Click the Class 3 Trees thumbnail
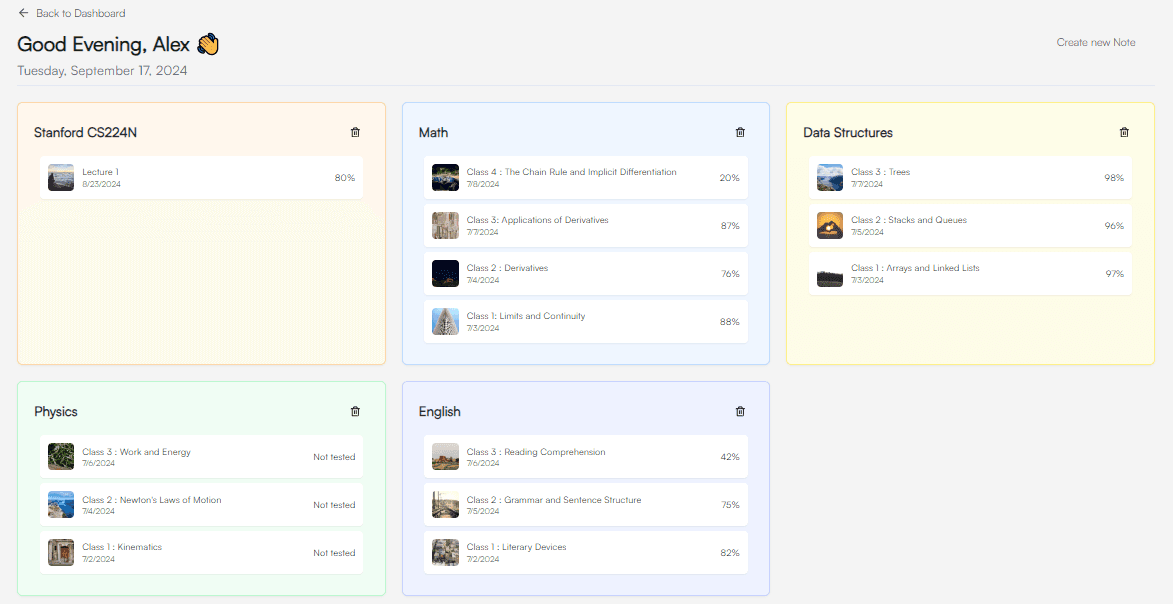Screen dimensions: 1173x604 [x=830, y=178]
